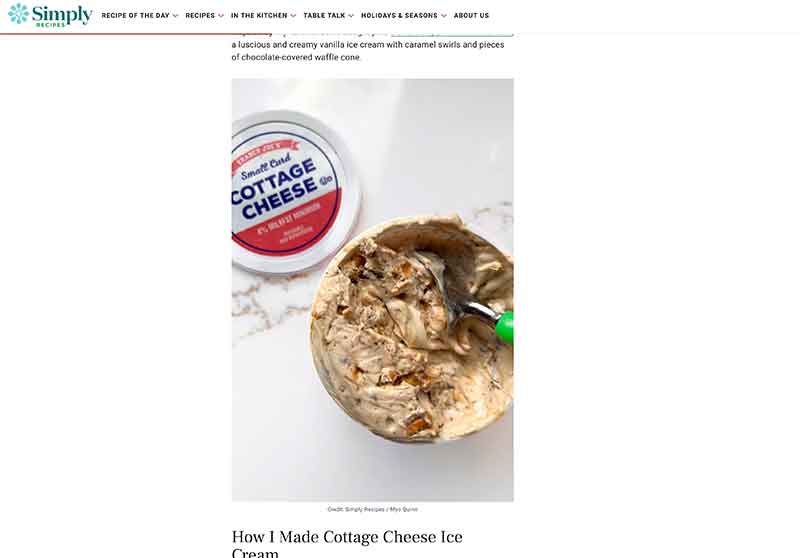800x558 pixels.
Task: Click the Simply Recipes flower logo icon
Action: (18, 14)
